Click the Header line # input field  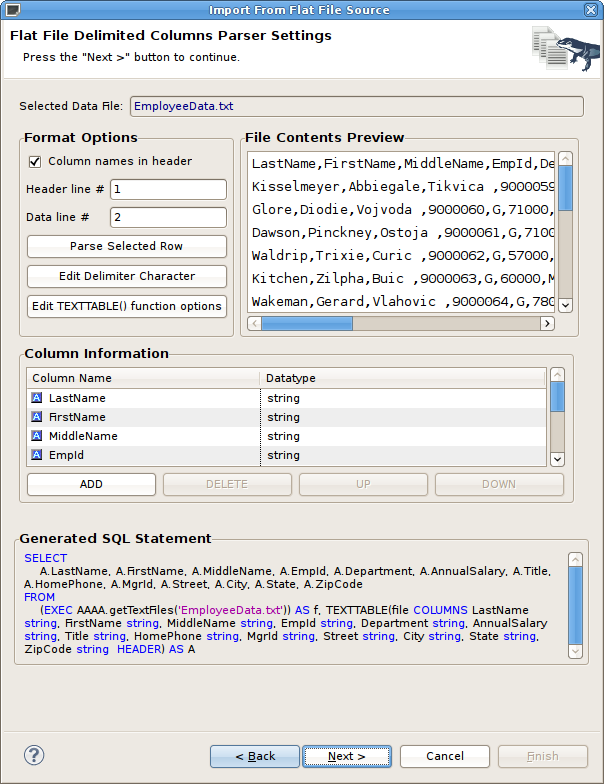168,190
